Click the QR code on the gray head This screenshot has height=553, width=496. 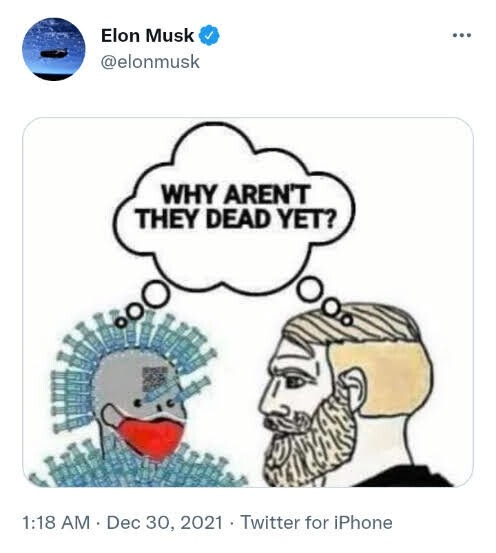coord(154,379)
